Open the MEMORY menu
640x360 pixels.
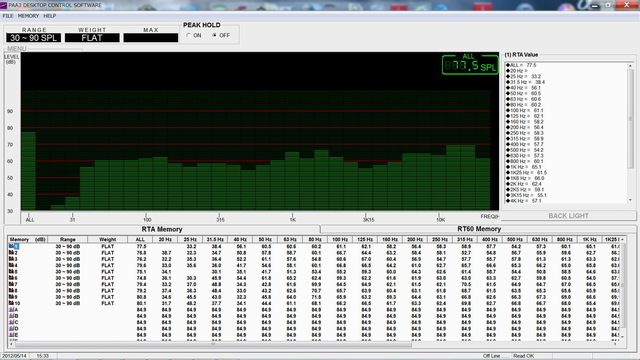(28, 16)
